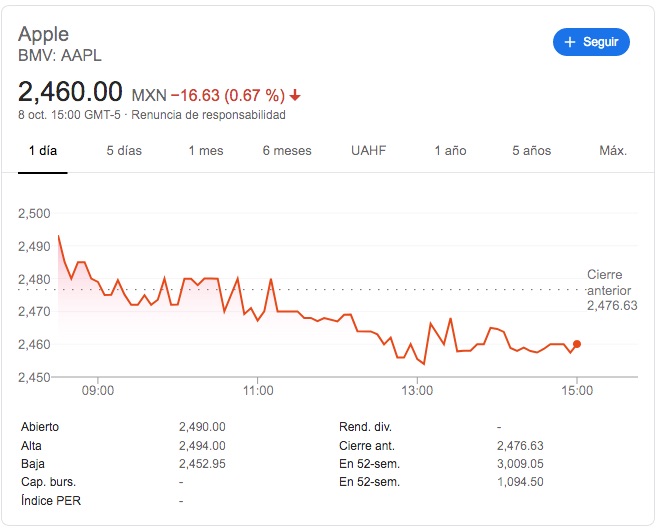Select the 1 día tab
Viewport: 671px width, 530px height.
pos(44,151)
